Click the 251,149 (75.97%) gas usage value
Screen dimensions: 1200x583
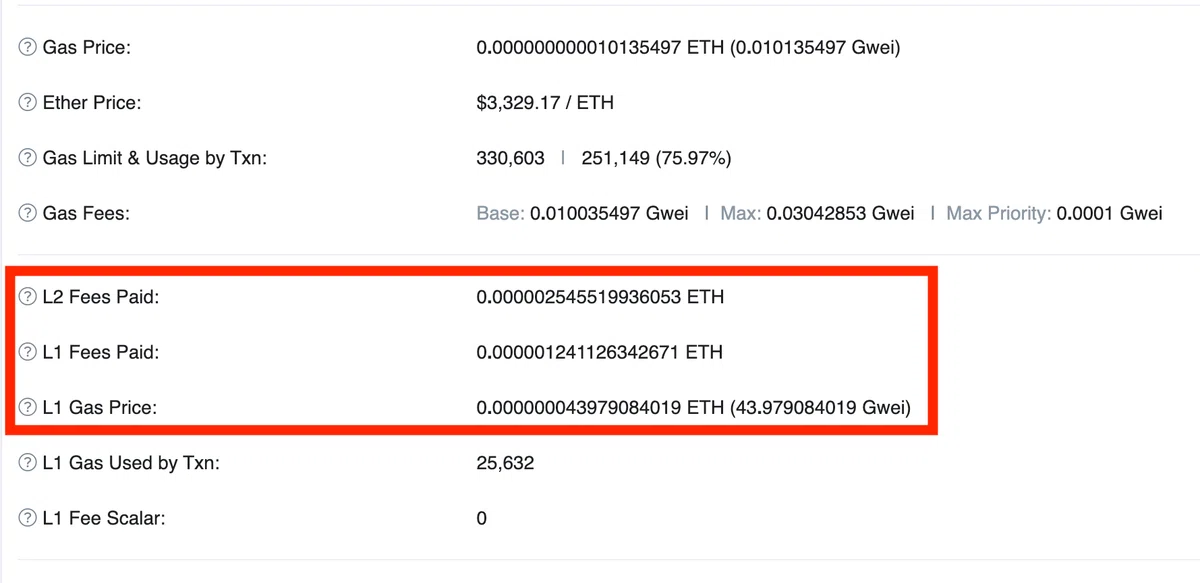click(x=655, y=158)
